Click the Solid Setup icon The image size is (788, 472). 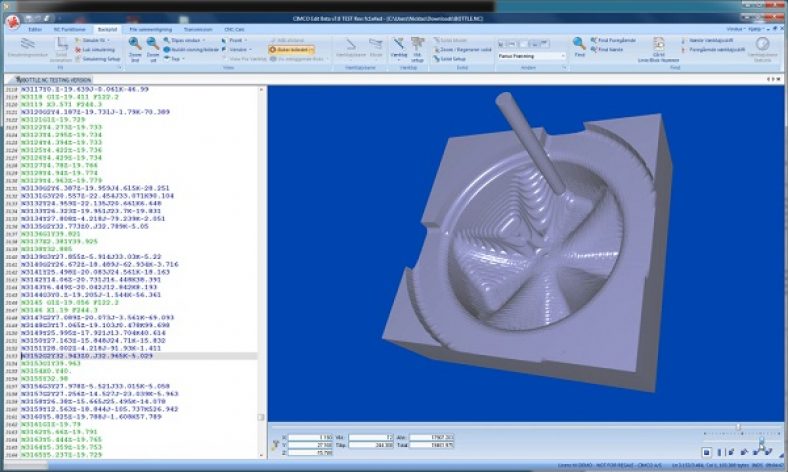pos(437,59)
